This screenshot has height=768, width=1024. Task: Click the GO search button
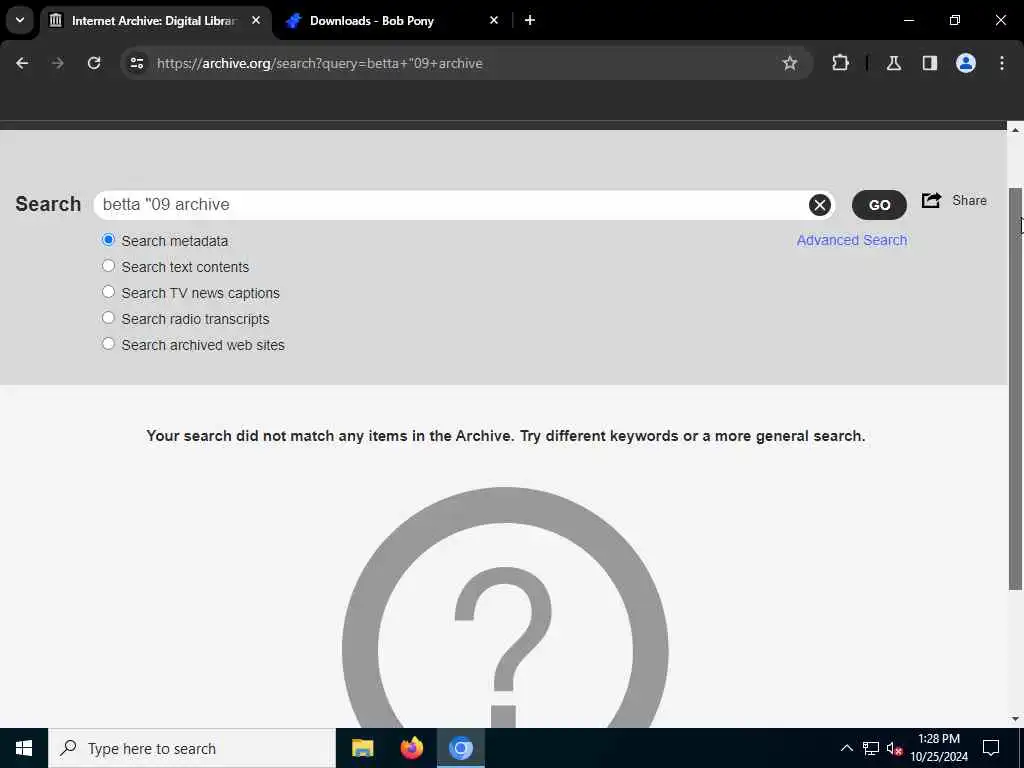(879, 205)
